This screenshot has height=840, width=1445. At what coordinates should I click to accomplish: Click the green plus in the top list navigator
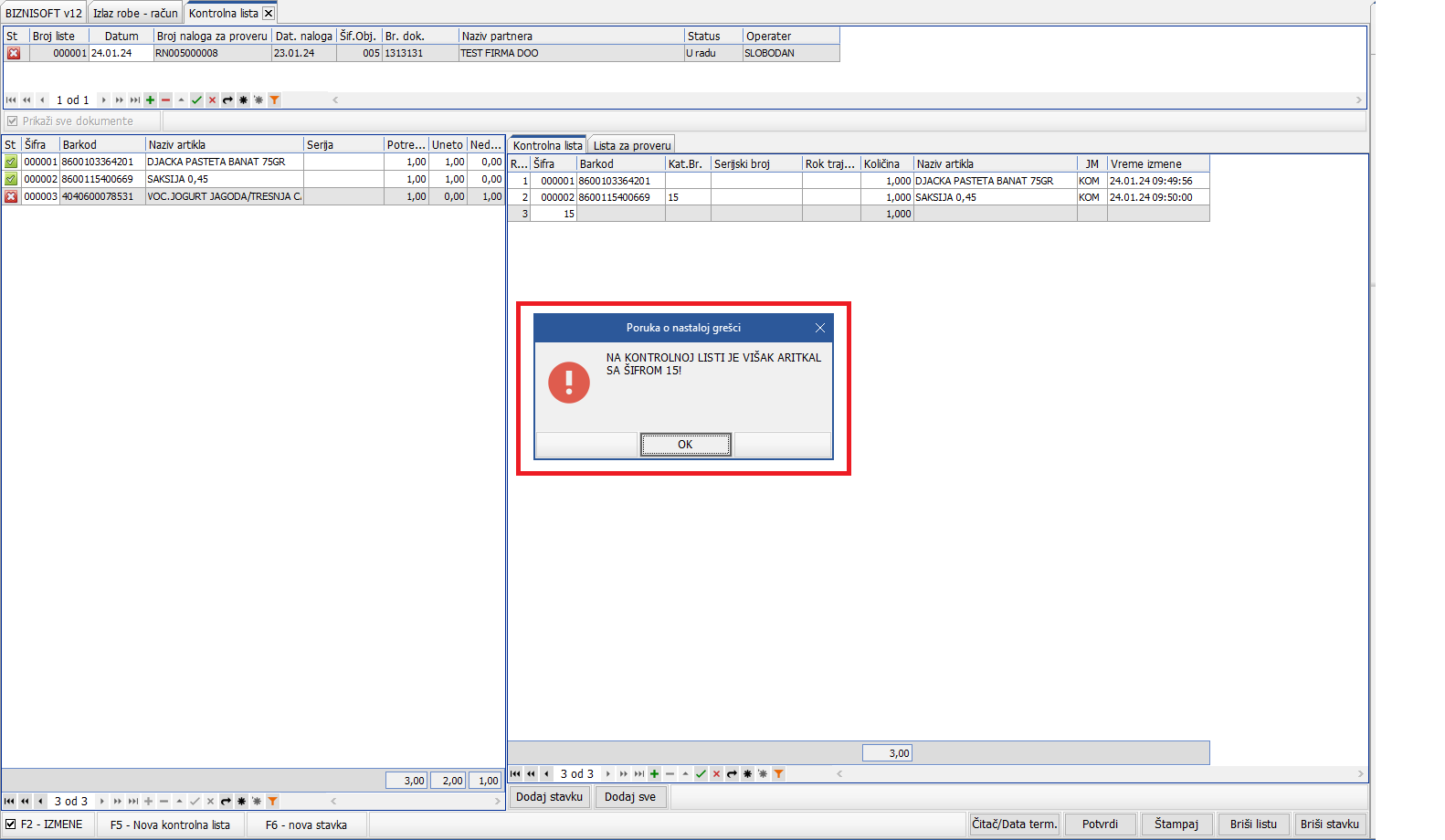[151, 100]
